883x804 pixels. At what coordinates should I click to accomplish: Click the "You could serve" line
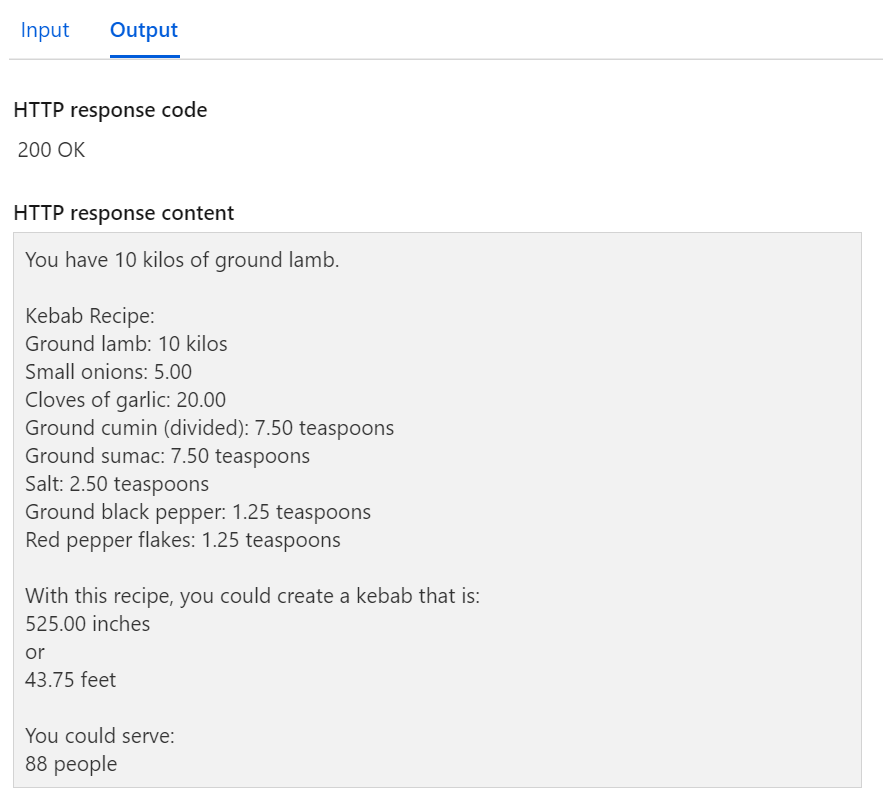[x=100, y=736]
